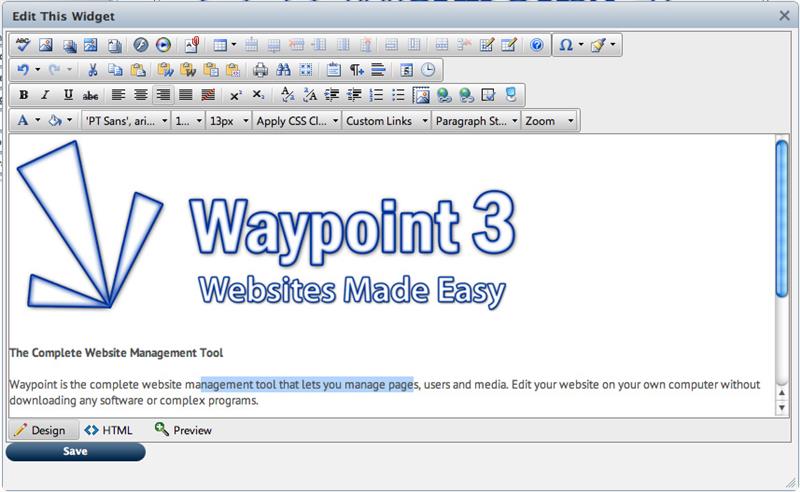Open Find and Replace binoculars icon
The width and height of the screenshot is (800, 492).
tap(283, 70)
